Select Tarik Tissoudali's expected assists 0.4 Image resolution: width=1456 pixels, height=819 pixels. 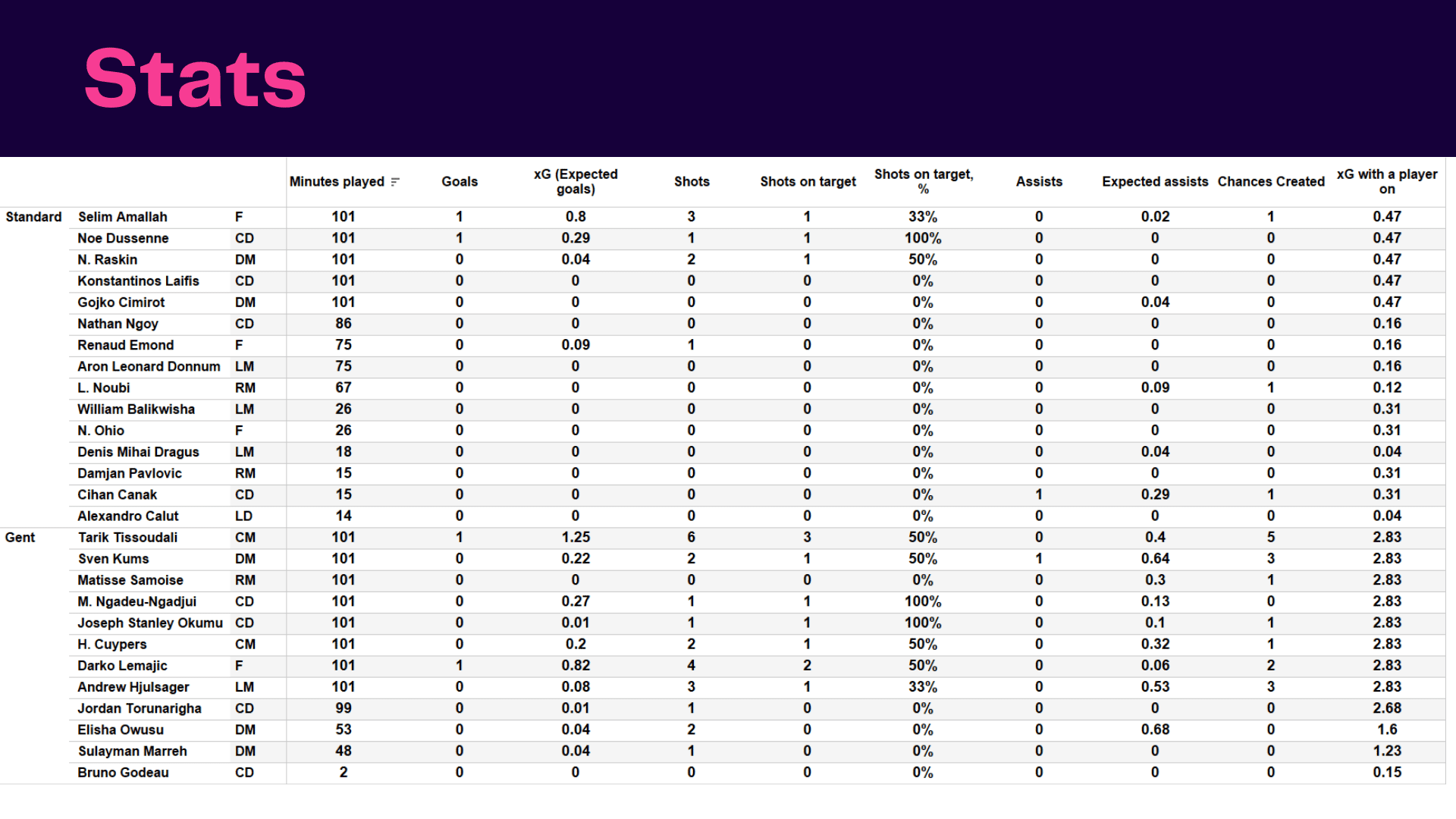(x=1155, y=538)
